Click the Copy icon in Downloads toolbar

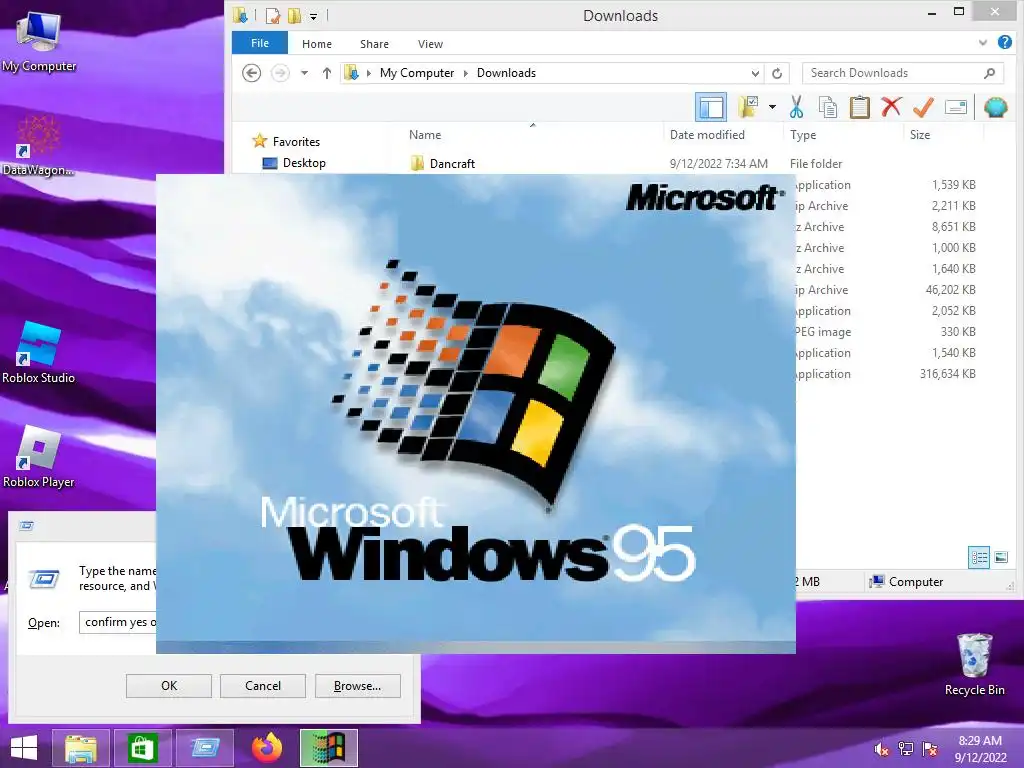click(827, 107)
